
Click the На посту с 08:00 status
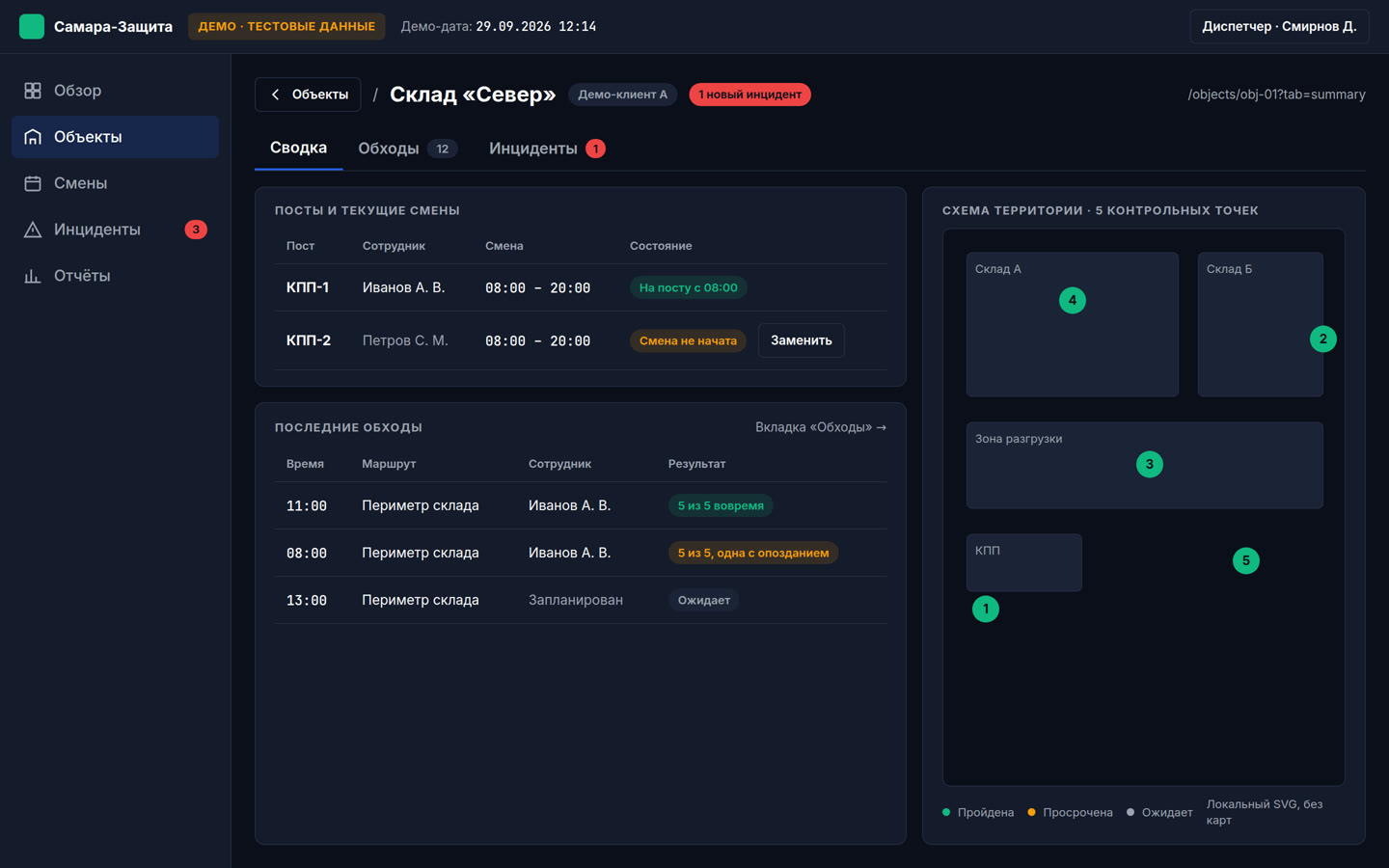(x=689, y=287)
